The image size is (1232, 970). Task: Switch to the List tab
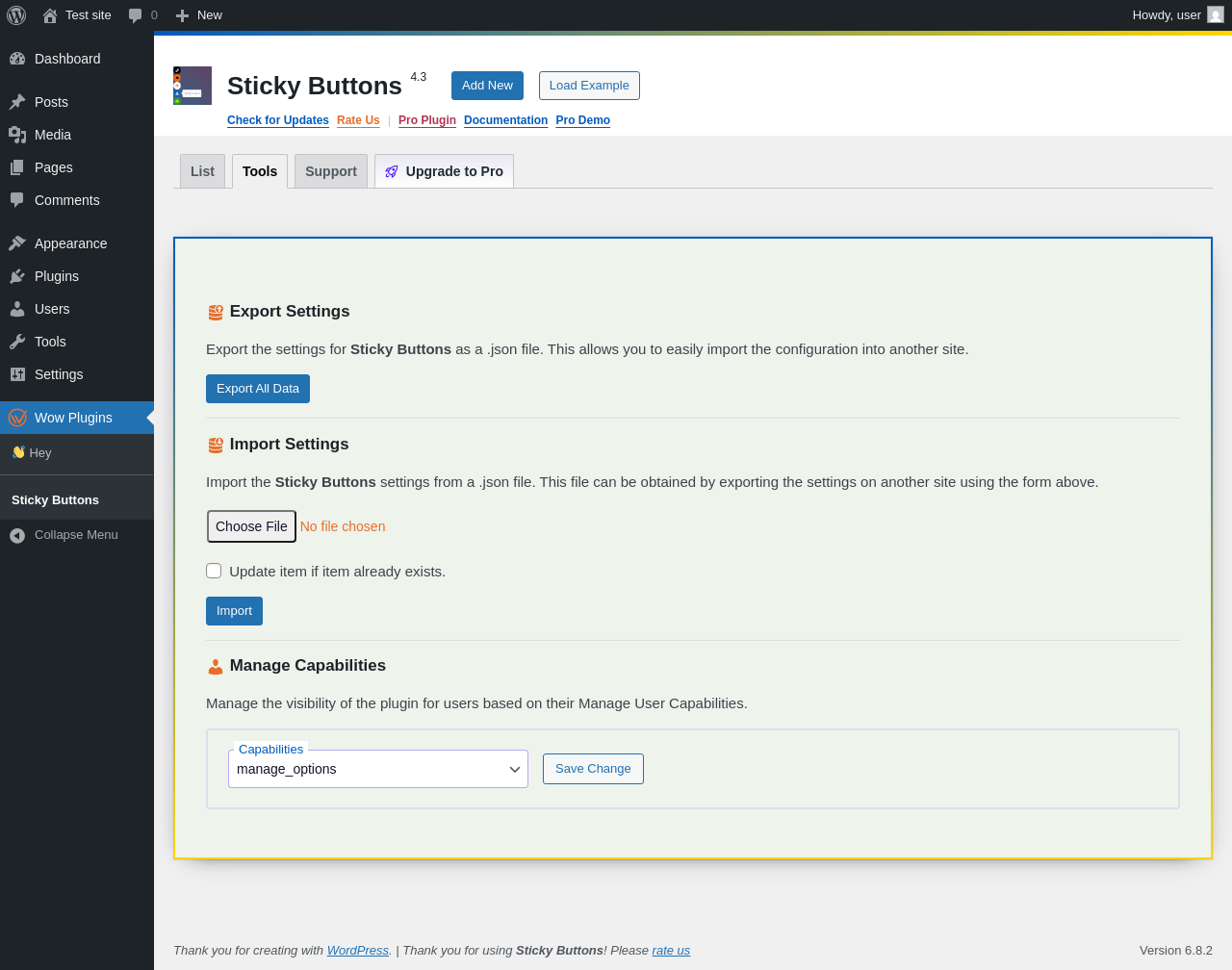coord(202,171)
